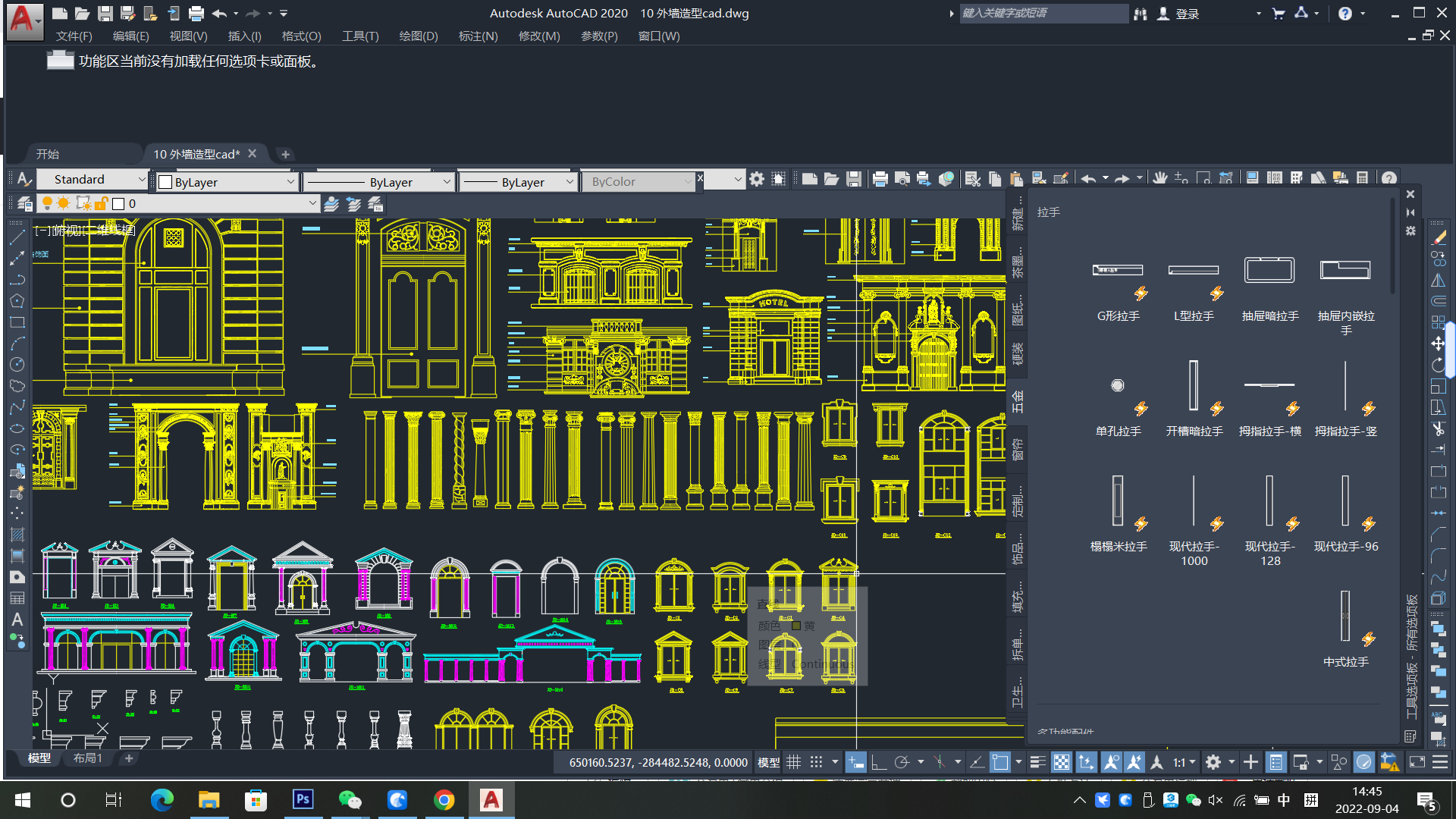
Task: Select the Line draw tool
Action: [17, 237]
